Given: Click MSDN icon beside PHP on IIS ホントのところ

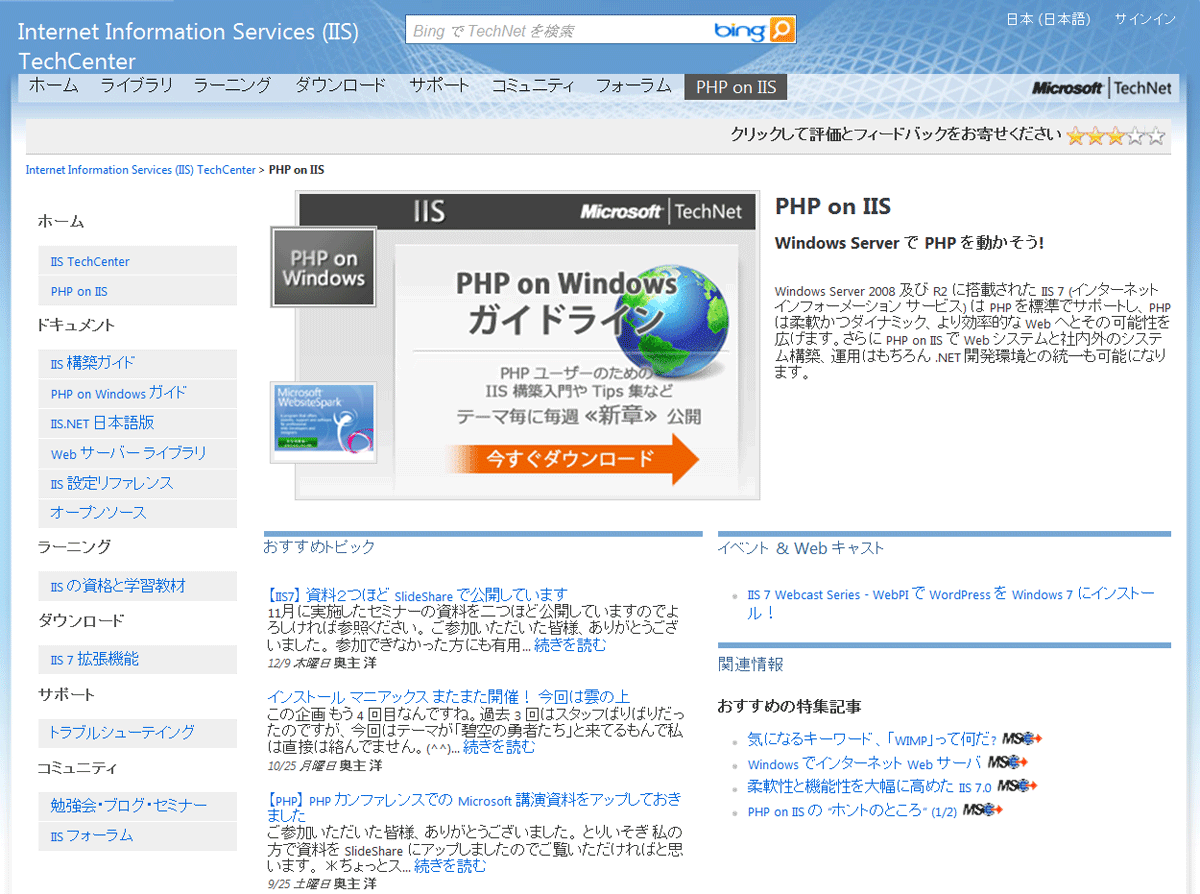Looking at the screenshot, I should [982, 810].
